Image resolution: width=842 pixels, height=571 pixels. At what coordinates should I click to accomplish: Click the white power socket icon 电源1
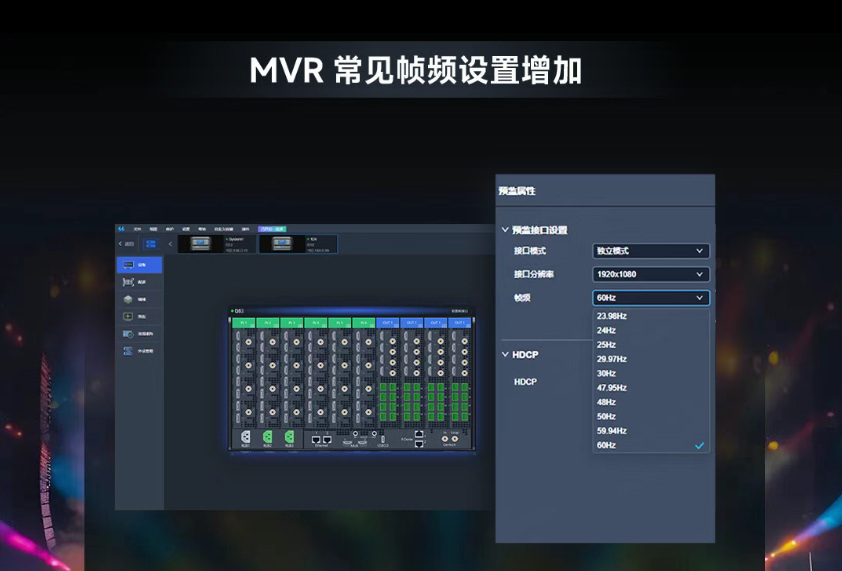(245, 437)
